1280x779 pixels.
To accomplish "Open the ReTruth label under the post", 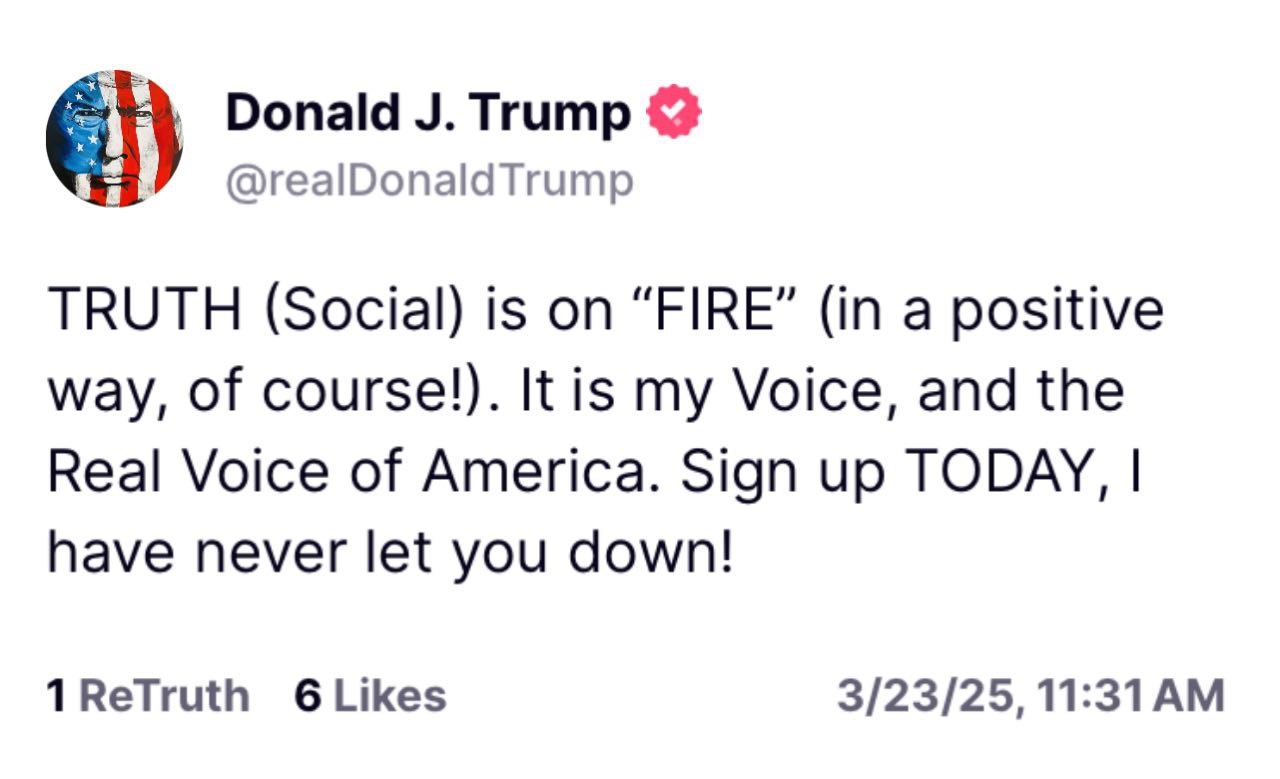I will (x=164, y=695).
